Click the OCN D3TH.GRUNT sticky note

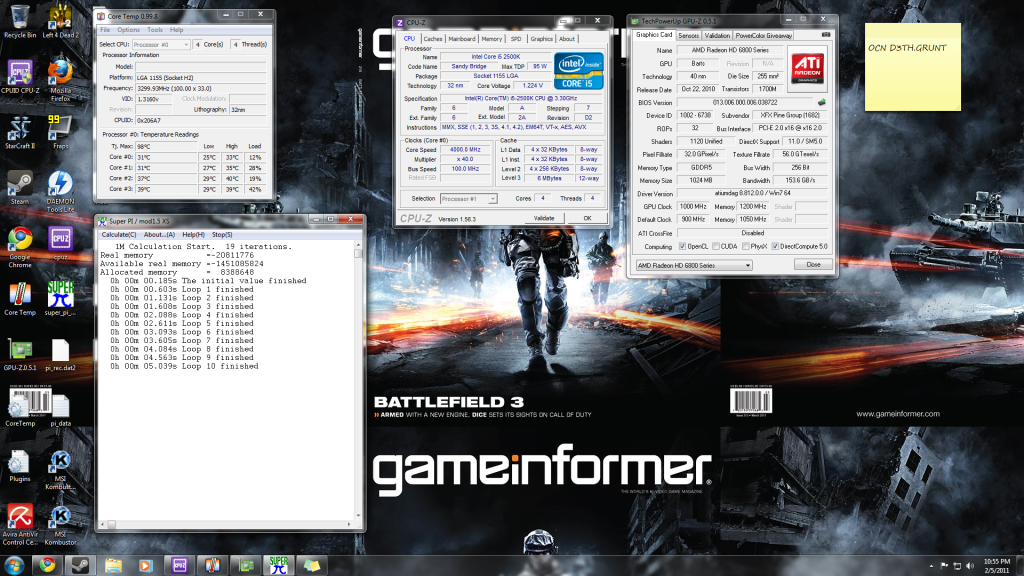click(912, 67)
